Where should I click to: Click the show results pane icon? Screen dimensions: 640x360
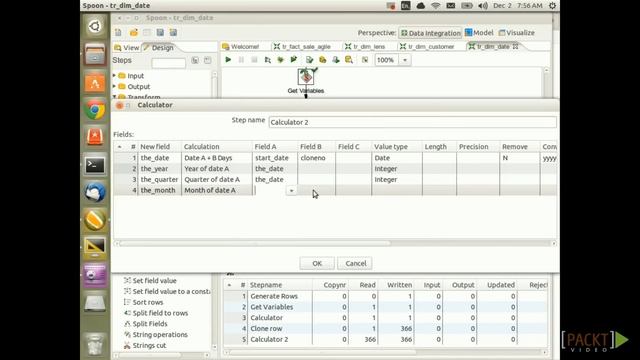[365, 60]
